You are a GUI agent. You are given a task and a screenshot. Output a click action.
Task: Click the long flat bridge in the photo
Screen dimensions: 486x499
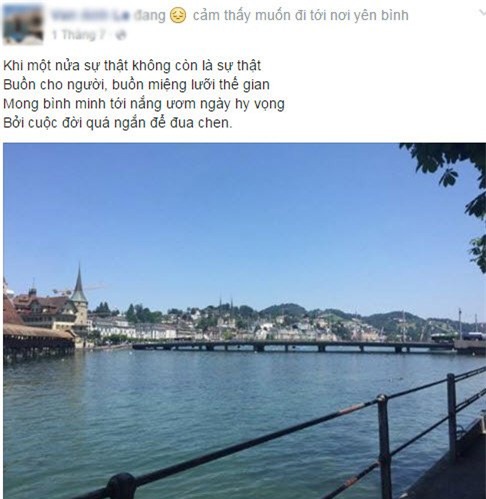coord(293,346)
